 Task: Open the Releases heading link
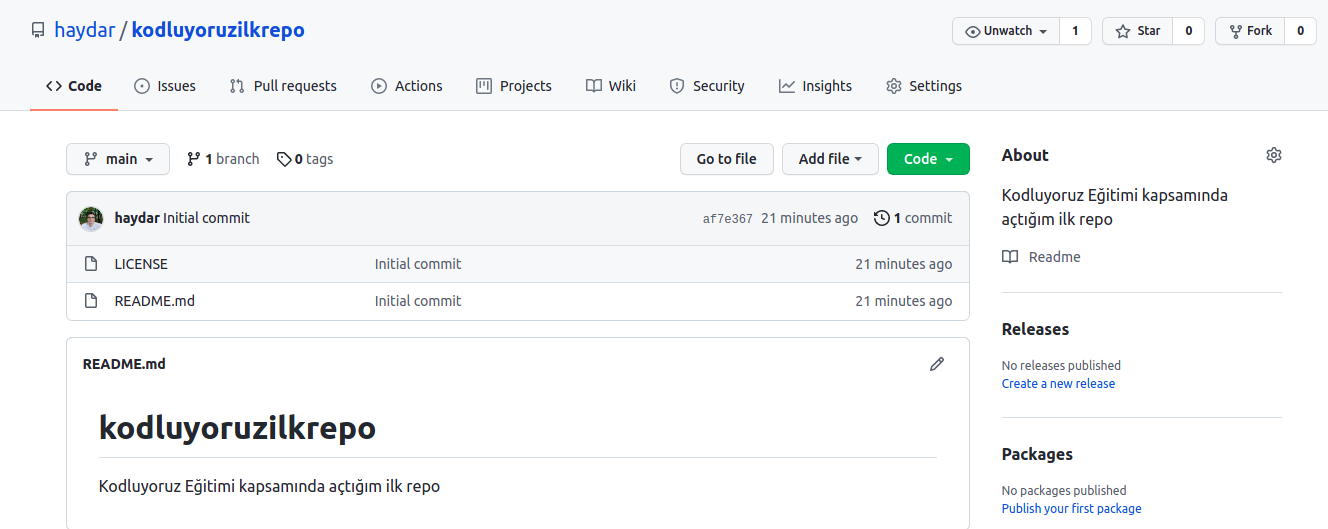[1035, 329]
